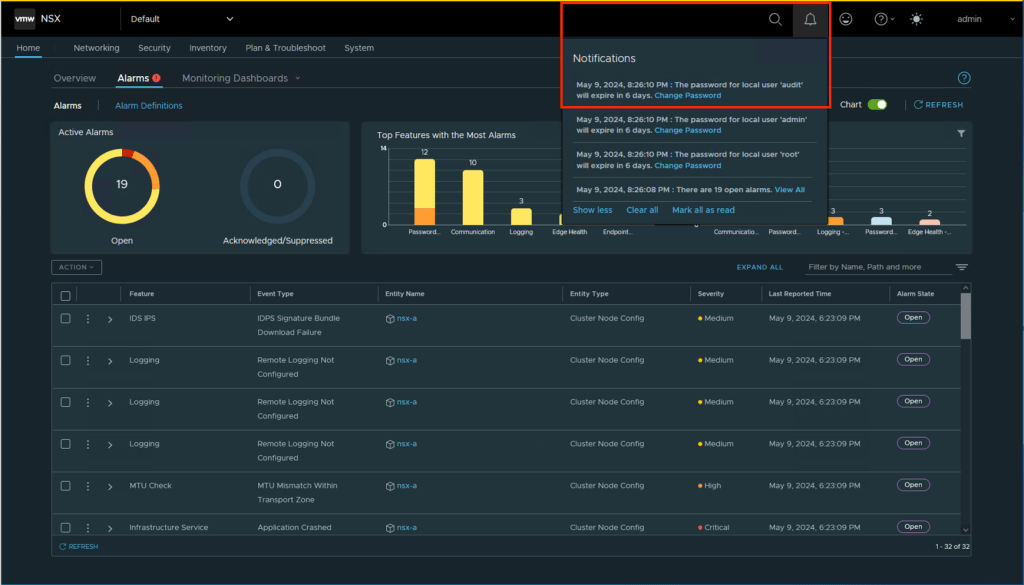Check the select-all checkbox in the table header
Viewport: 1024px width, 585px height.
click(x=65, y=293)
